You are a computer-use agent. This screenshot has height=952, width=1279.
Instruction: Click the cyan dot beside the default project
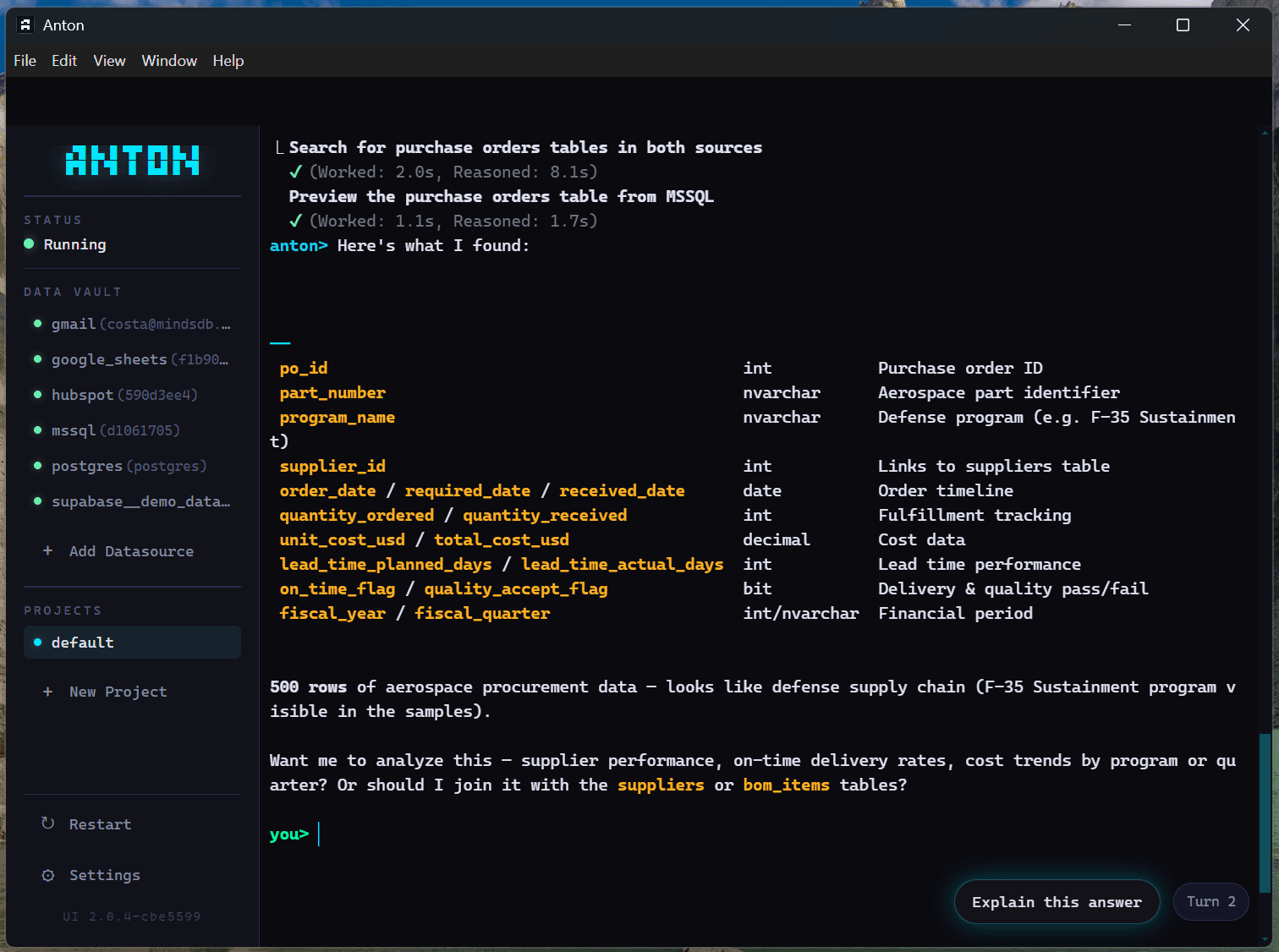(37, 642)
